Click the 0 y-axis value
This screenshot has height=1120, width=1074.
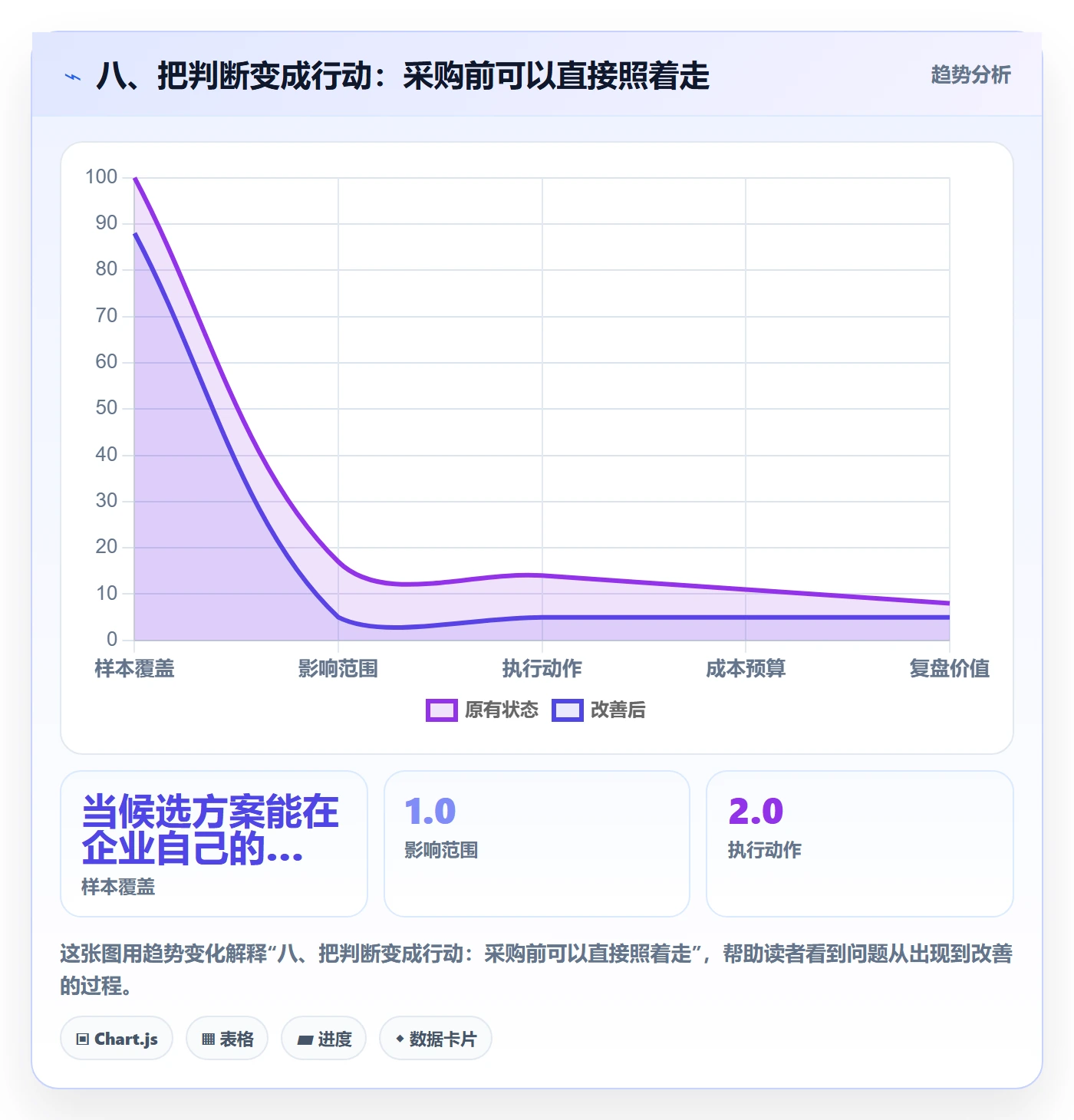click(x=112, y=639)
